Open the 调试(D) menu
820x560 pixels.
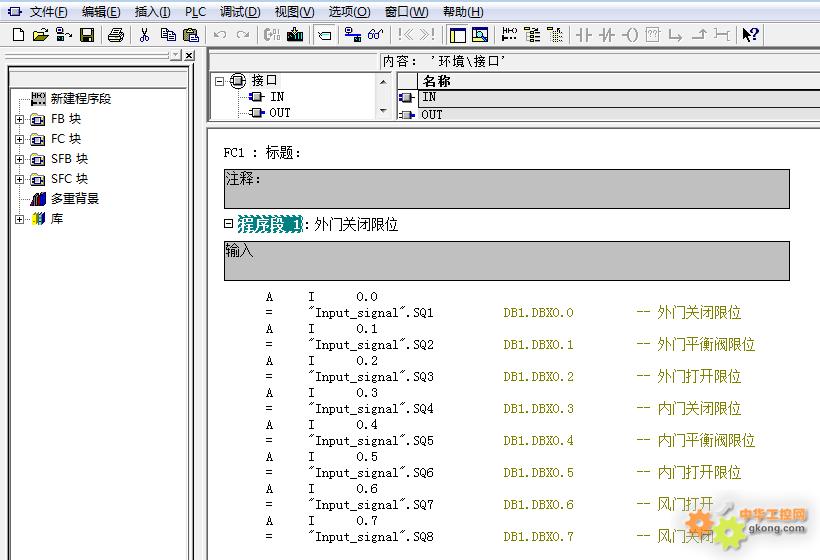click(240, 12)
